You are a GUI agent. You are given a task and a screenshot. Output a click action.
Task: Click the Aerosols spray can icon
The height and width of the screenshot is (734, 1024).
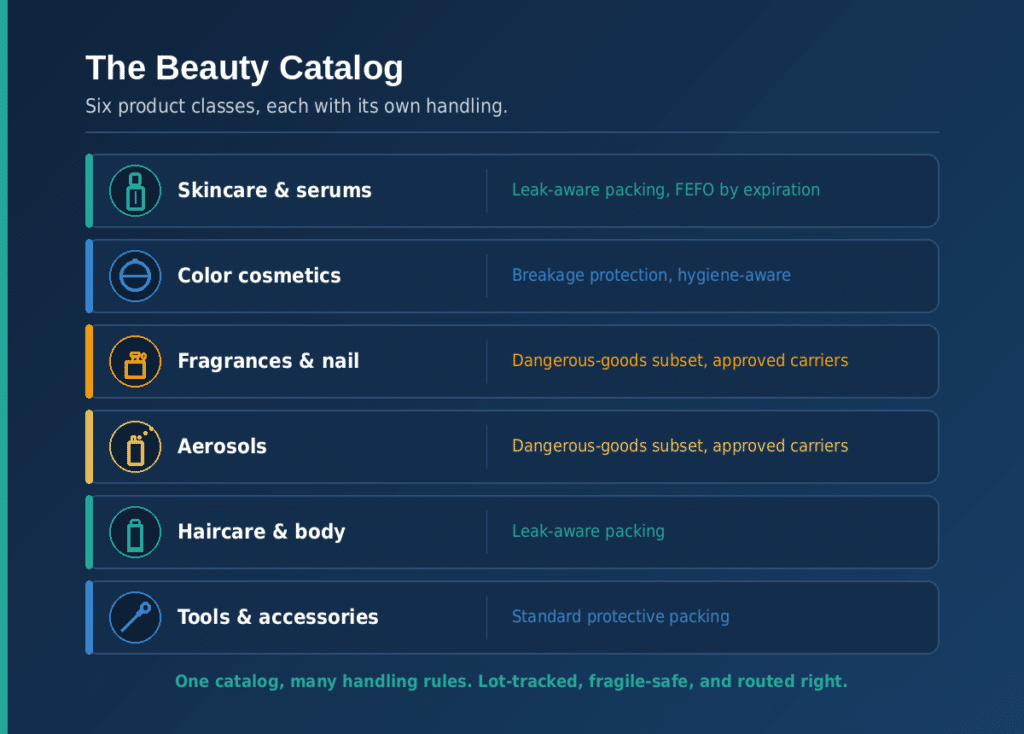pos(135,447)
